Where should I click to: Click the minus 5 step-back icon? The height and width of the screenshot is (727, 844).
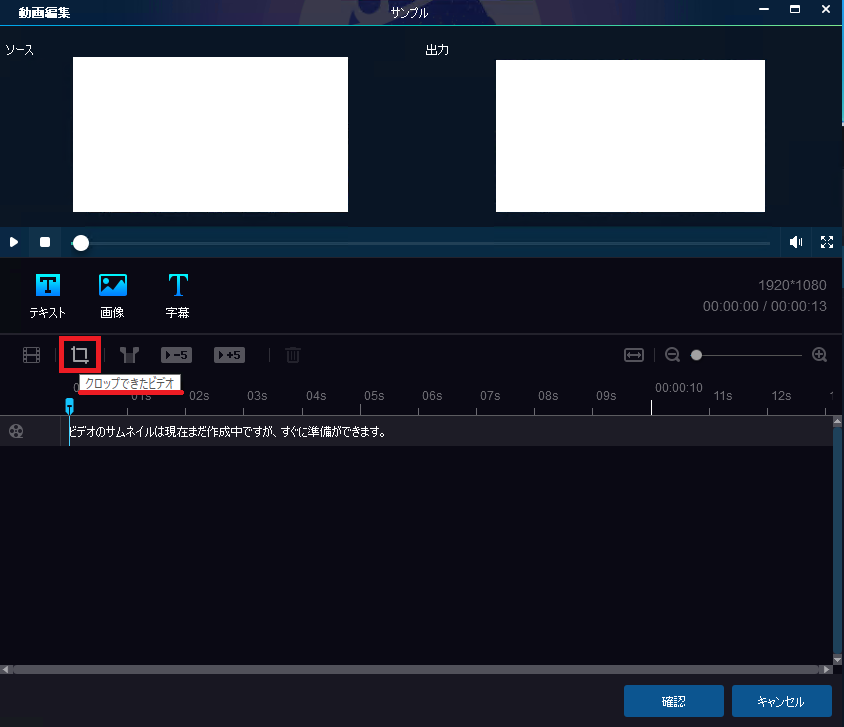pyautogui.click(x=176, y=355)
